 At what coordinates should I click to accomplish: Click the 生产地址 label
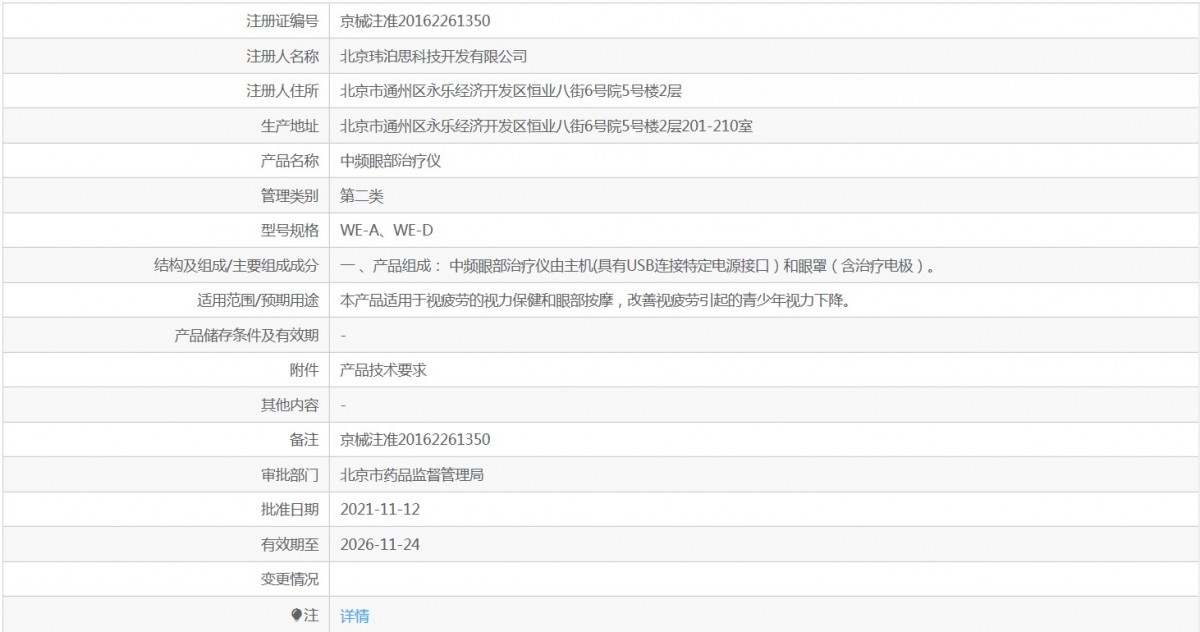tap(289, 126)
